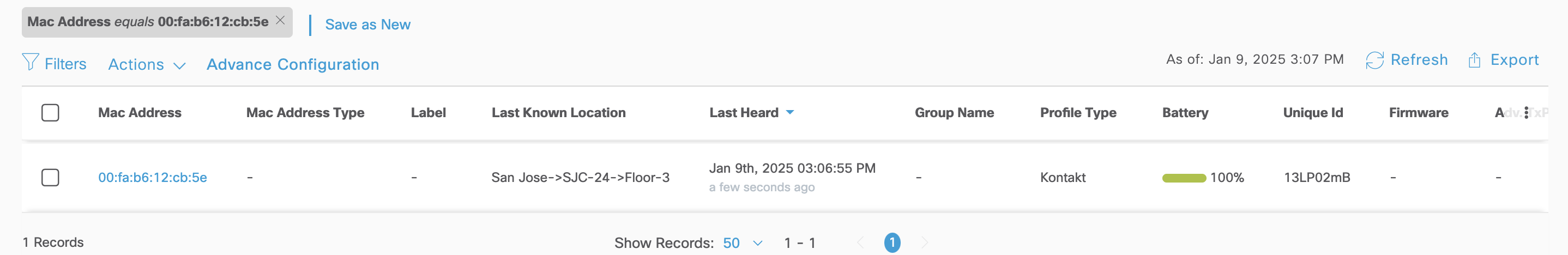Click the 100% battery level bar
Viewport: 1568px width, 255px height.
click(1184, 178)
